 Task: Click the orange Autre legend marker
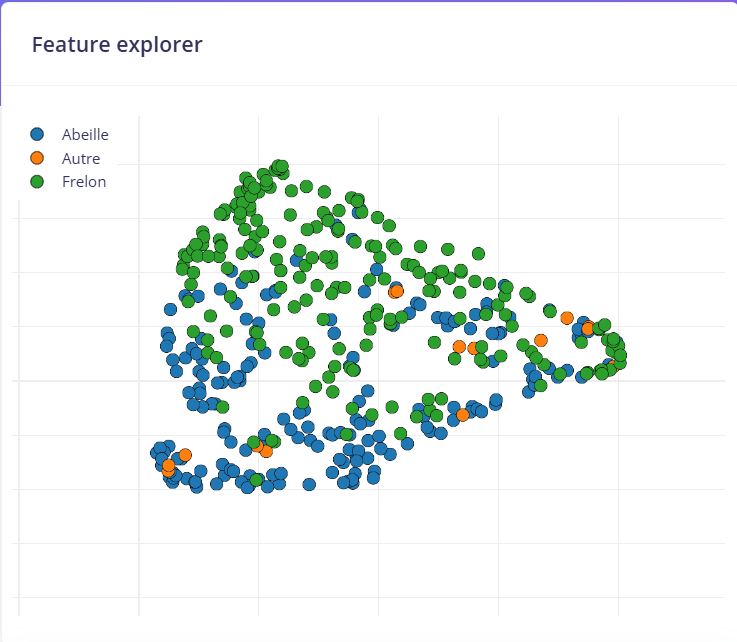[38, 158]
